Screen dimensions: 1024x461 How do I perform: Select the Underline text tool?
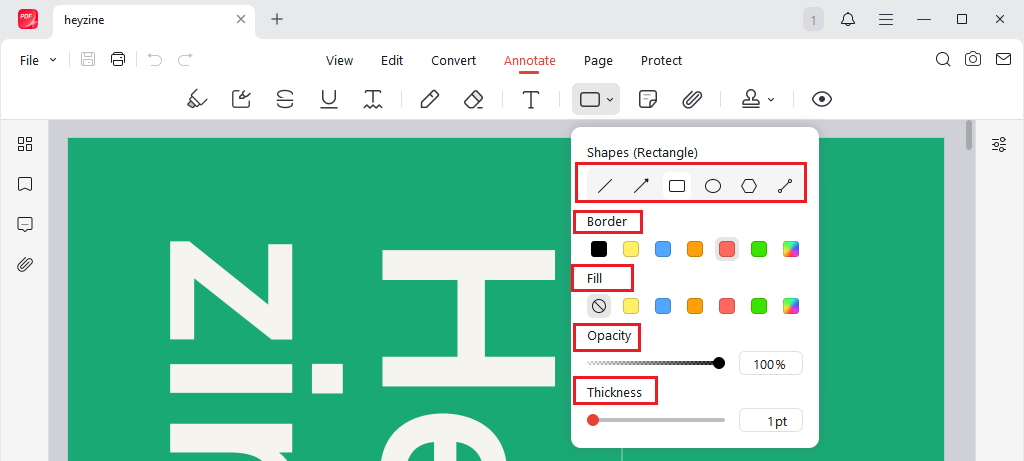(328, 99)
